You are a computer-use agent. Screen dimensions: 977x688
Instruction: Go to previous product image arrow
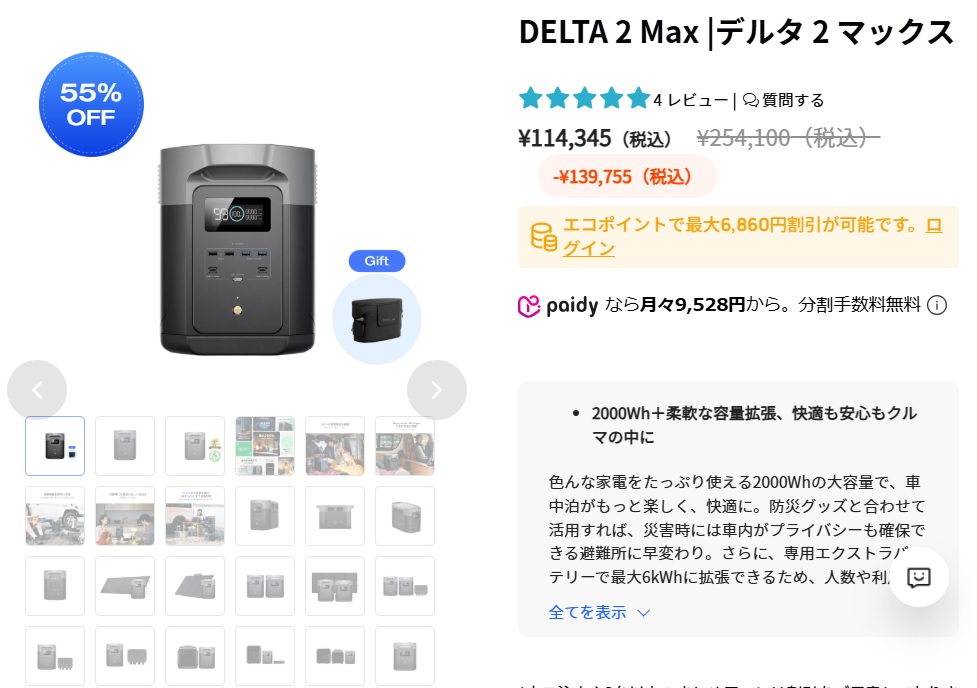(x=37, y=389)
